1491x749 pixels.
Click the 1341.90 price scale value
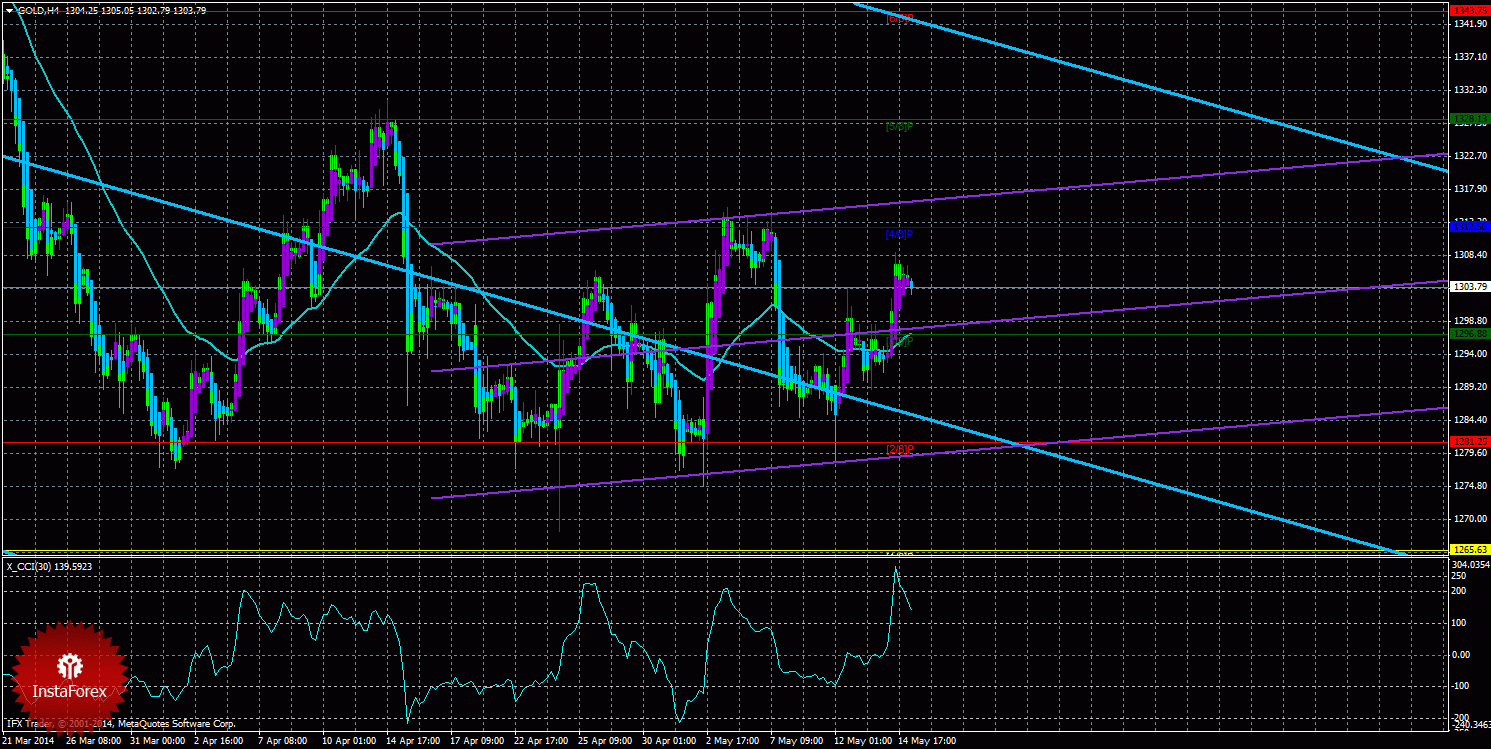[1468, 23]
